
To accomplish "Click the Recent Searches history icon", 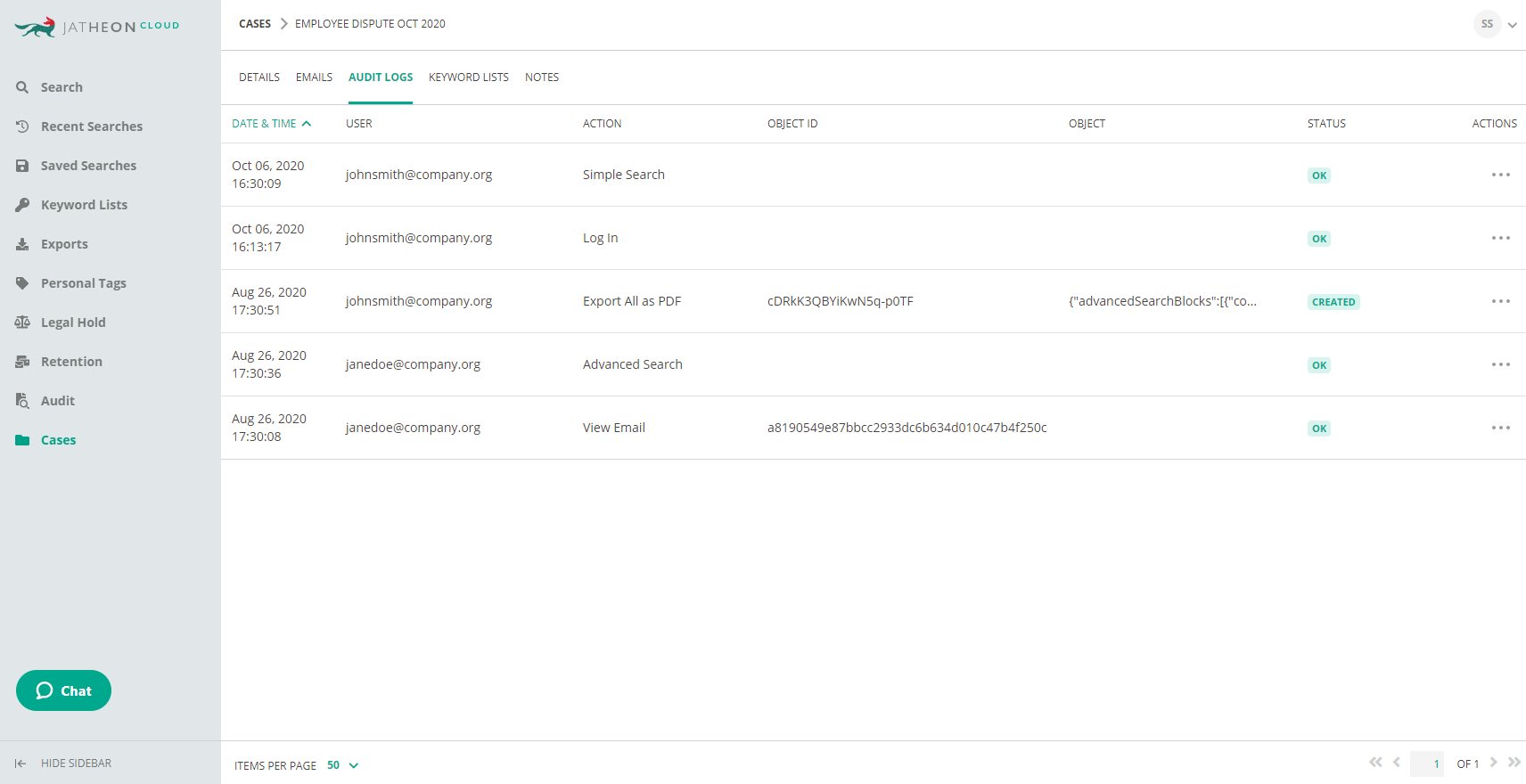I will [x=22, y=127].
